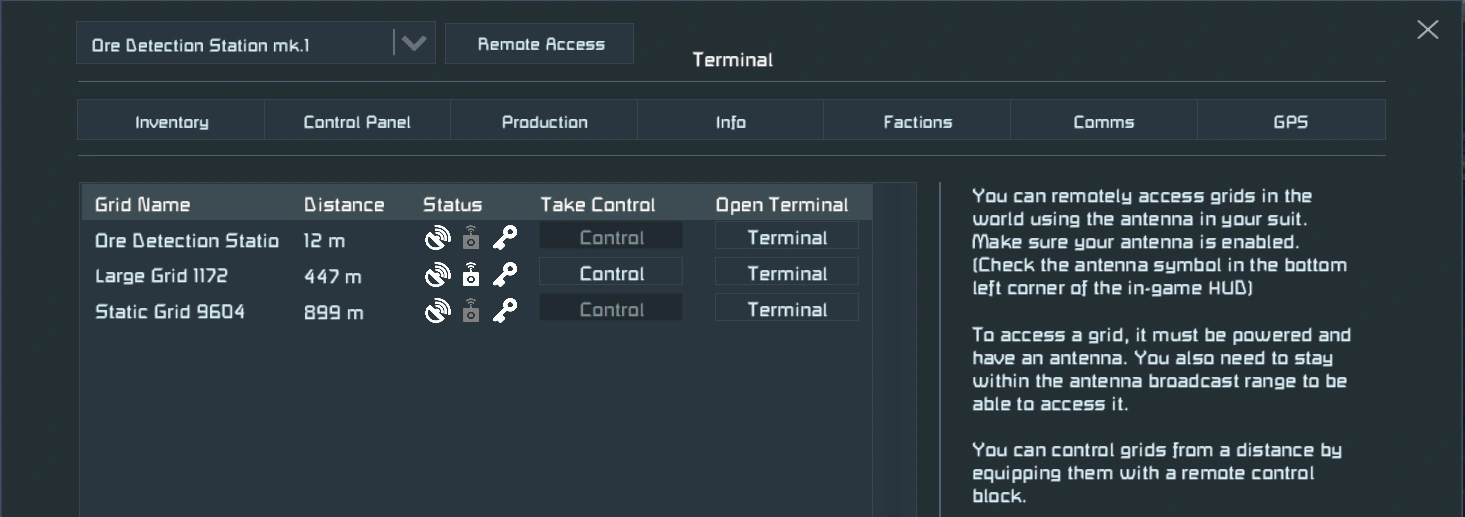Click key icon for Static Grid 9604
Screen dimensions: 1465x517
click(x=505, y=310)
